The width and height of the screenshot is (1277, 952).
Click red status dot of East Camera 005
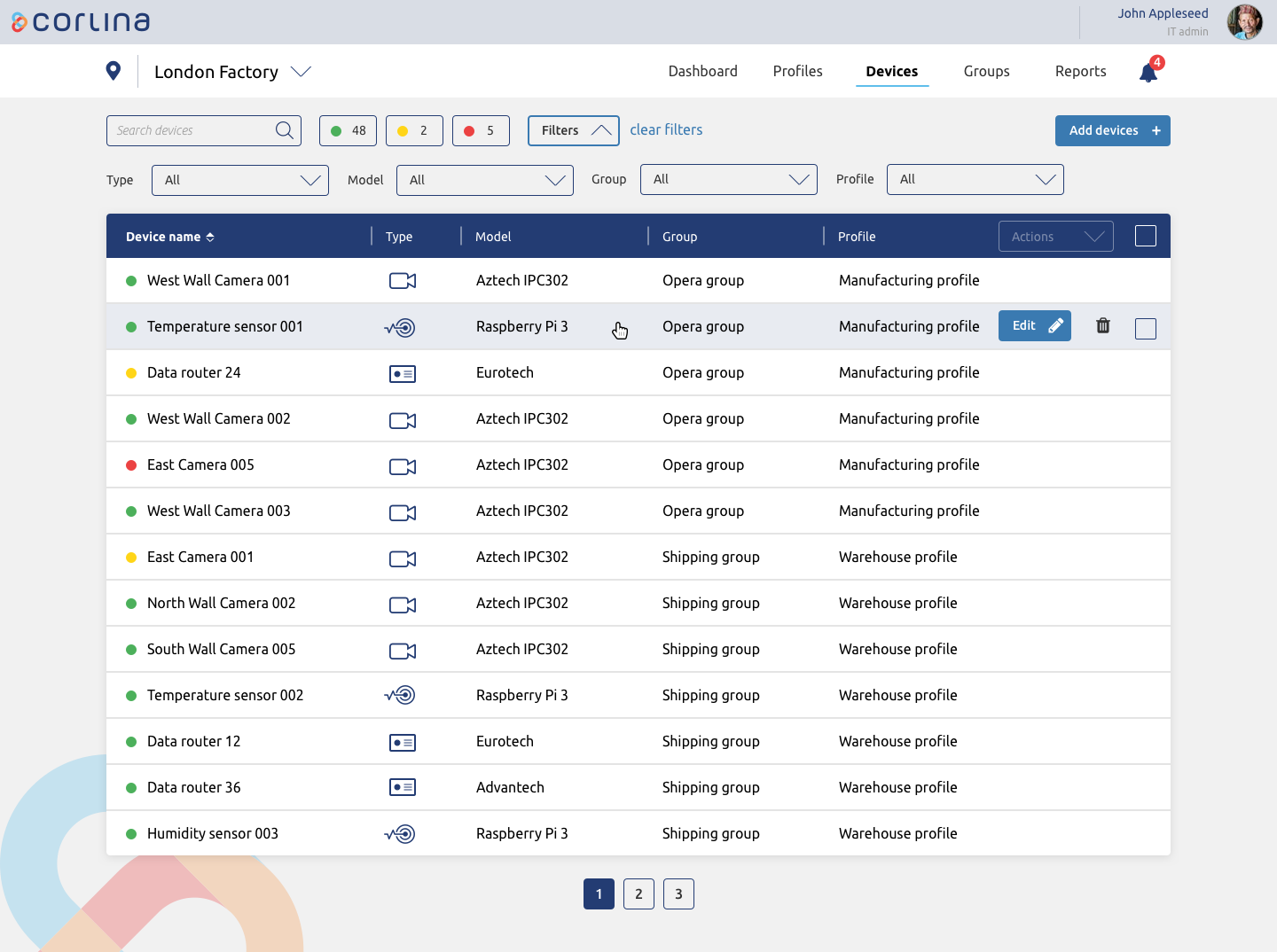tap(131, 465)
